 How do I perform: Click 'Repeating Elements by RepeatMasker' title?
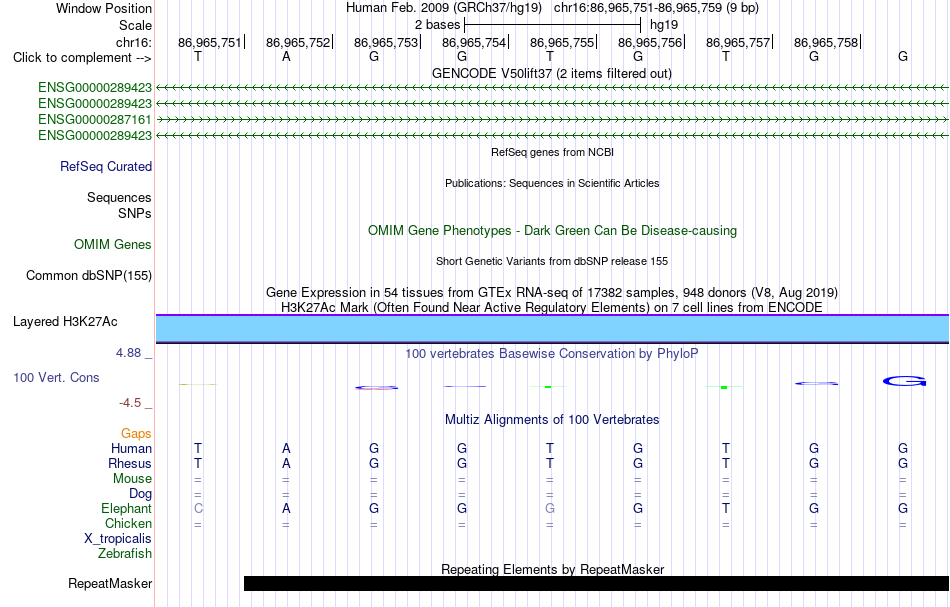(x=553, y=569)
